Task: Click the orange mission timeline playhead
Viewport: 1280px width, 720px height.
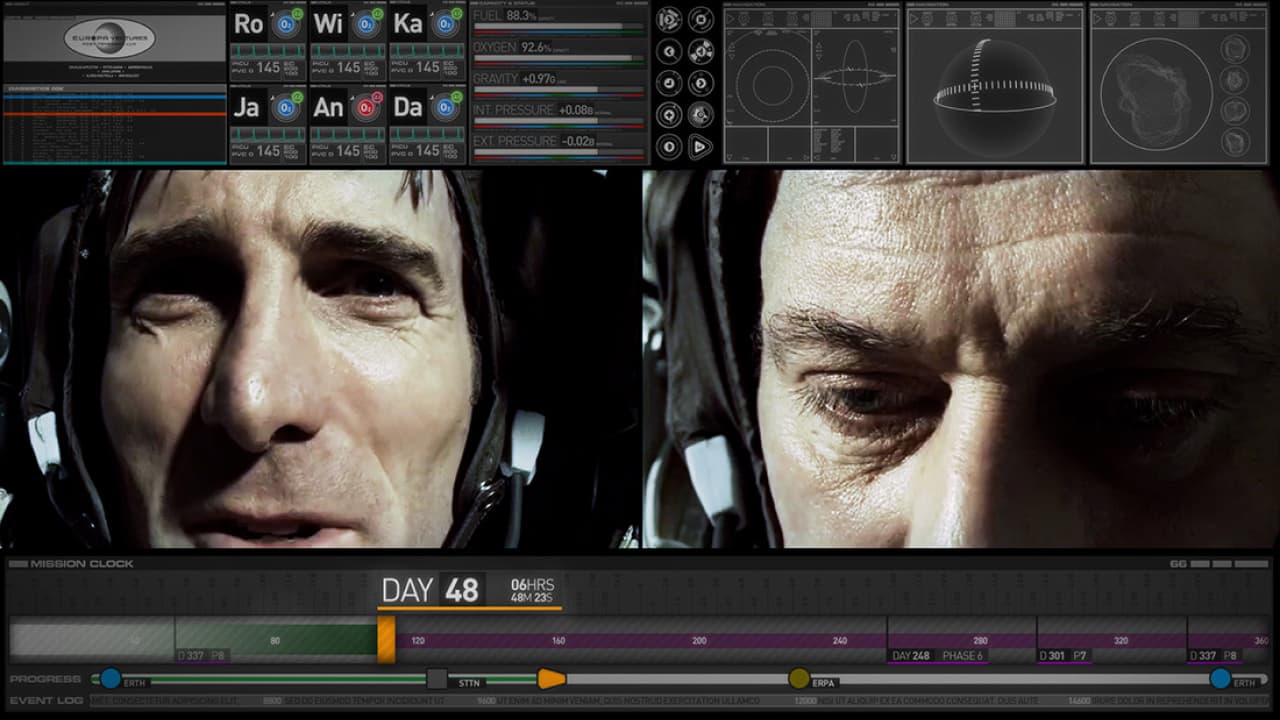Action: click(x=386, y=639)
